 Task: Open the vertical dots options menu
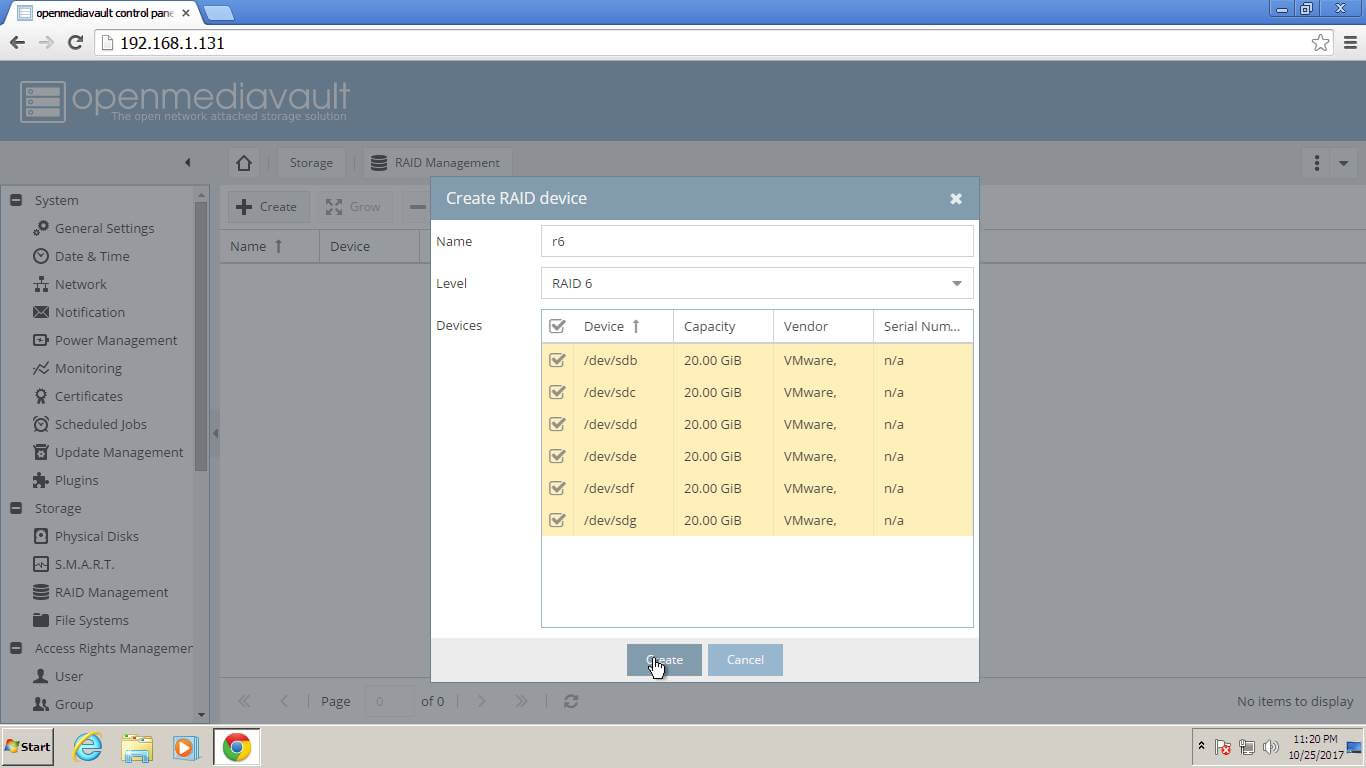(x=1316, y=162)
